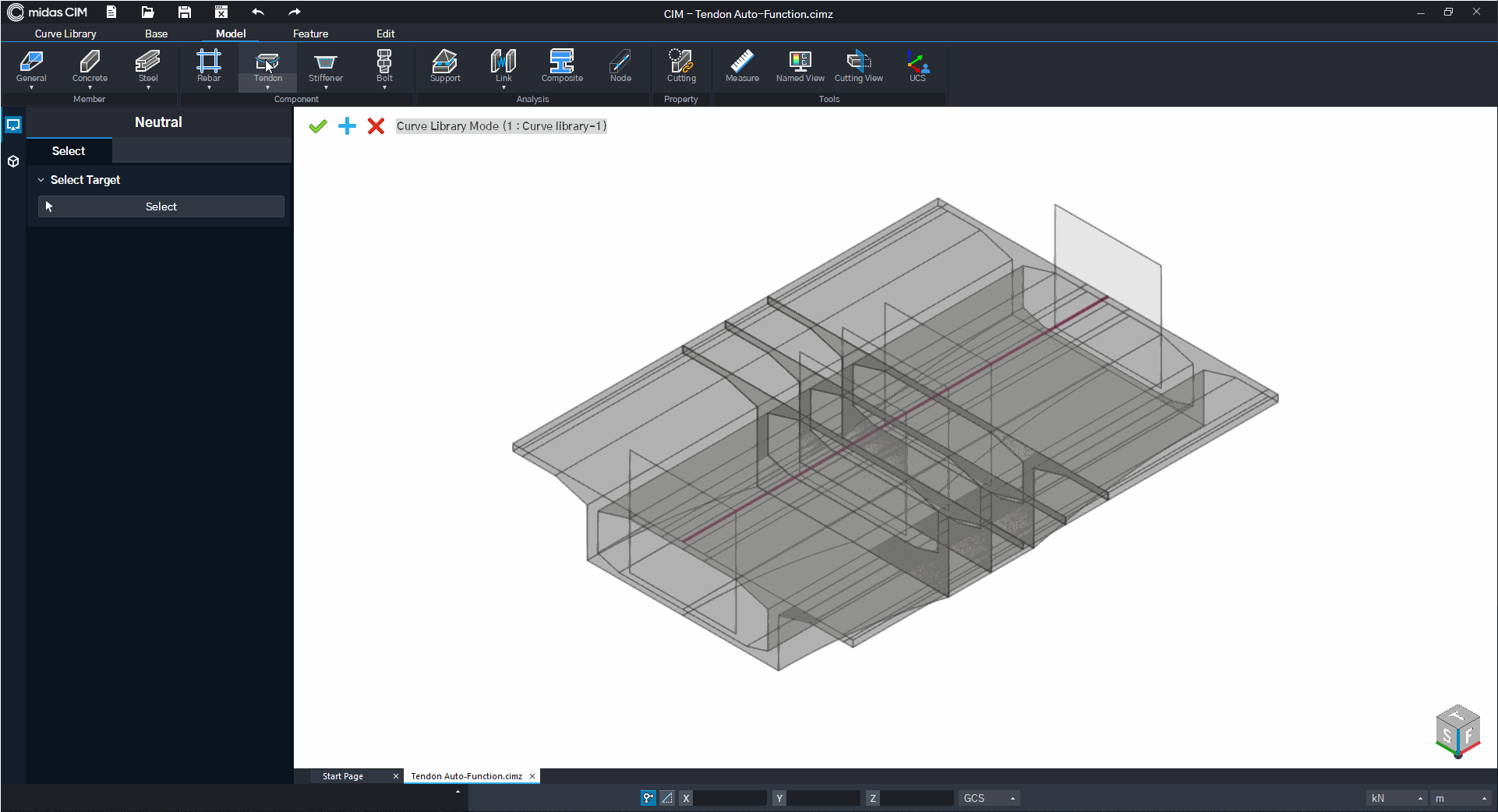Screen dimensions: 1498x812
Task: Confirm with the green checkmark
Action: (317, 126)
